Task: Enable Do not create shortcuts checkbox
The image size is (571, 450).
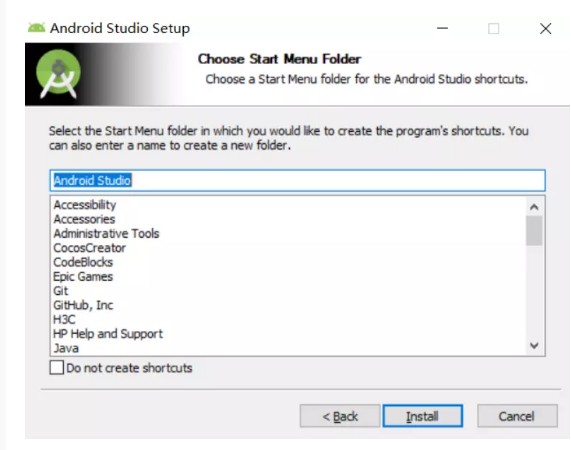Action: click(x=57, y=367)
